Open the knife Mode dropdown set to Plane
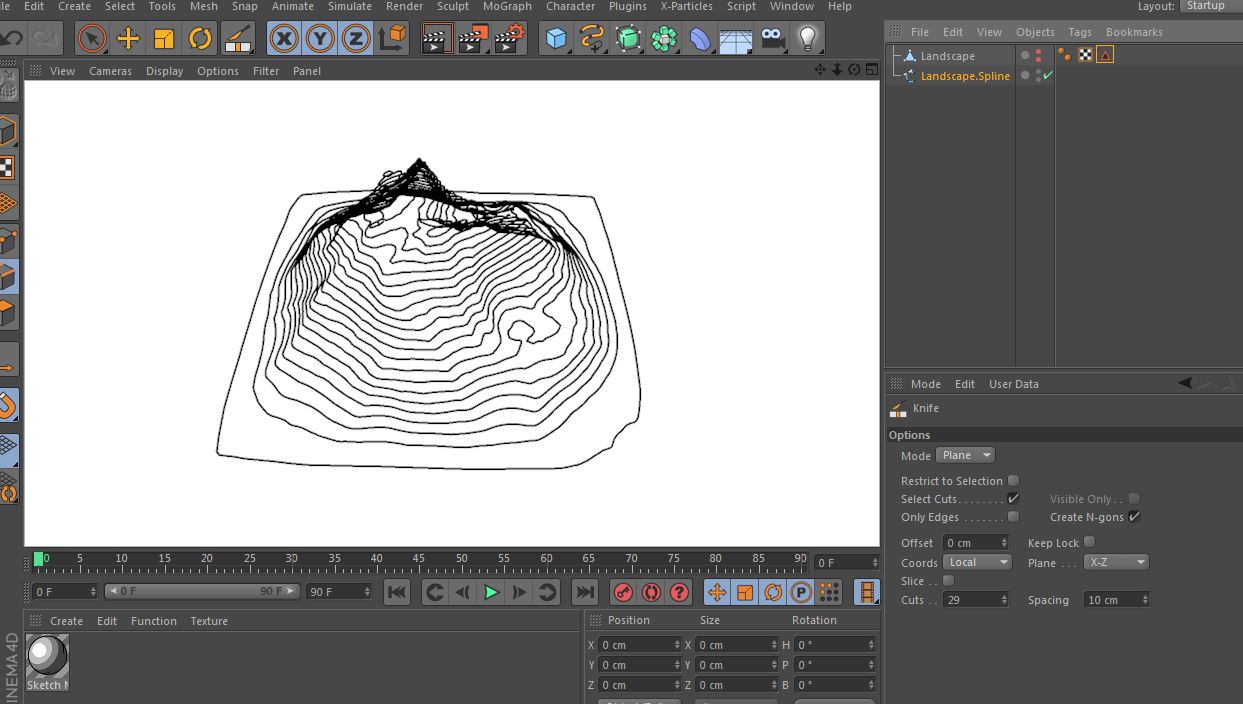The height and width of the screenshot is (704, 1243). (x=965, y=455)
